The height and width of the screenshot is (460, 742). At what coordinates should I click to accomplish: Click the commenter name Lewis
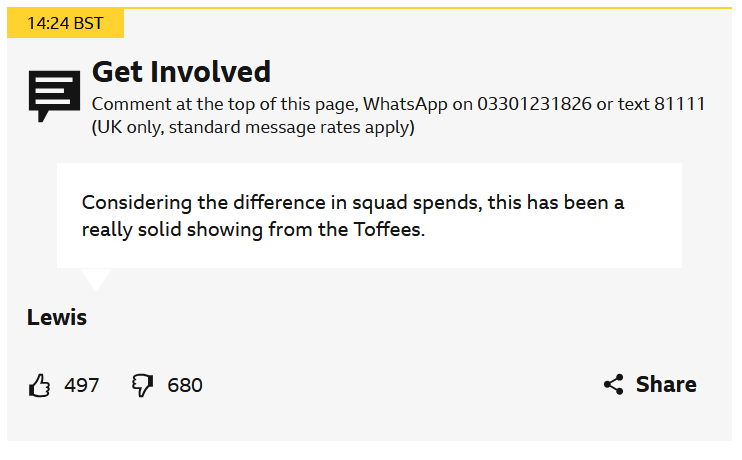click(57, 317)
